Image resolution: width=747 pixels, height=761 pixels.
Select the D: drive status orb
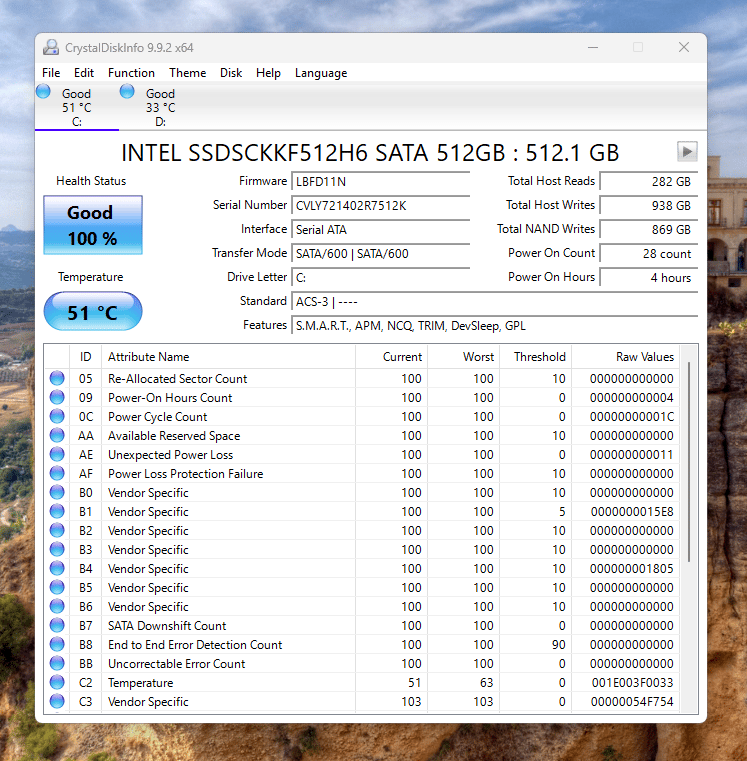tap(127, 91)
